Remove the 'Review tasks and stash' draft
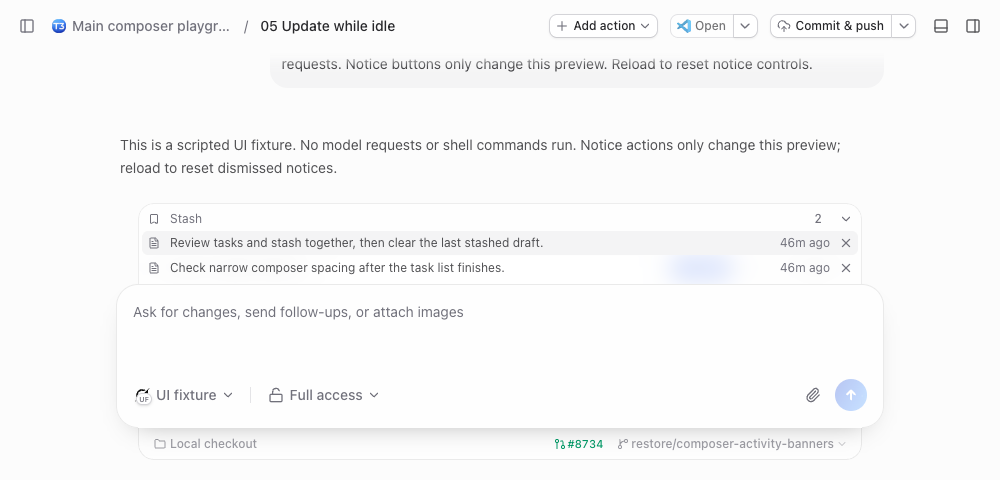1000x480 pixels. [x=846, y=243]
